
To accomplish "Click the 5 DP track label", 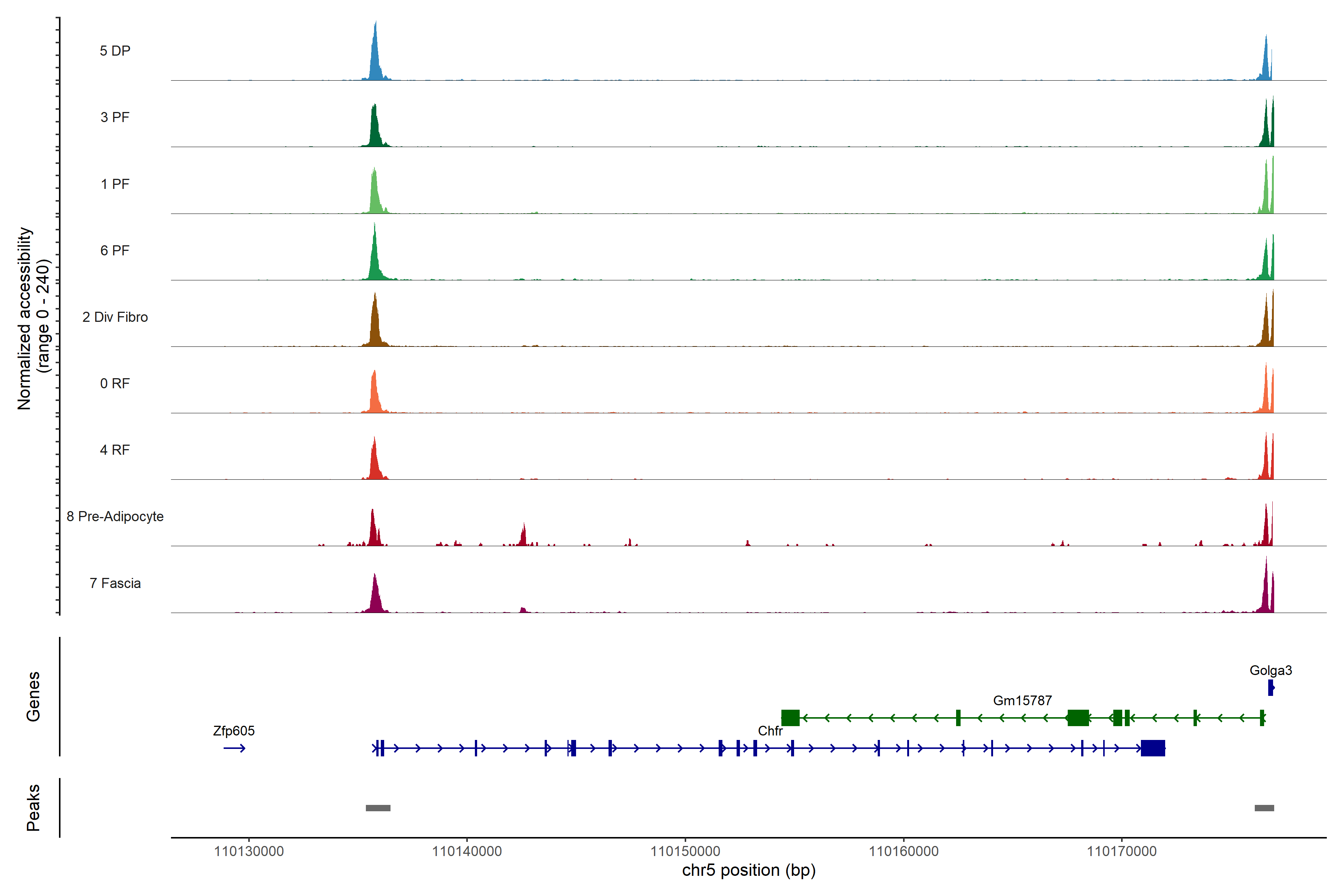I will tap(115, 51).
